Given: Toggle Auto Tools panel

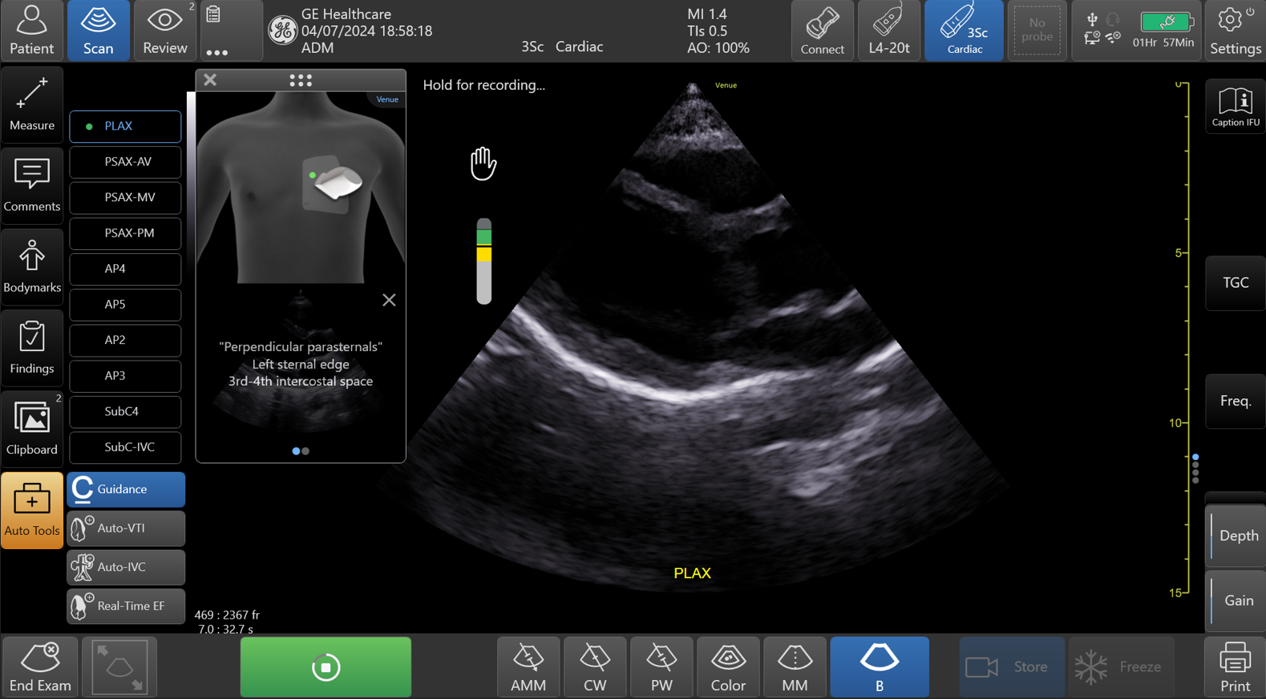Looking at the screenshot, I should pos(32,509).
